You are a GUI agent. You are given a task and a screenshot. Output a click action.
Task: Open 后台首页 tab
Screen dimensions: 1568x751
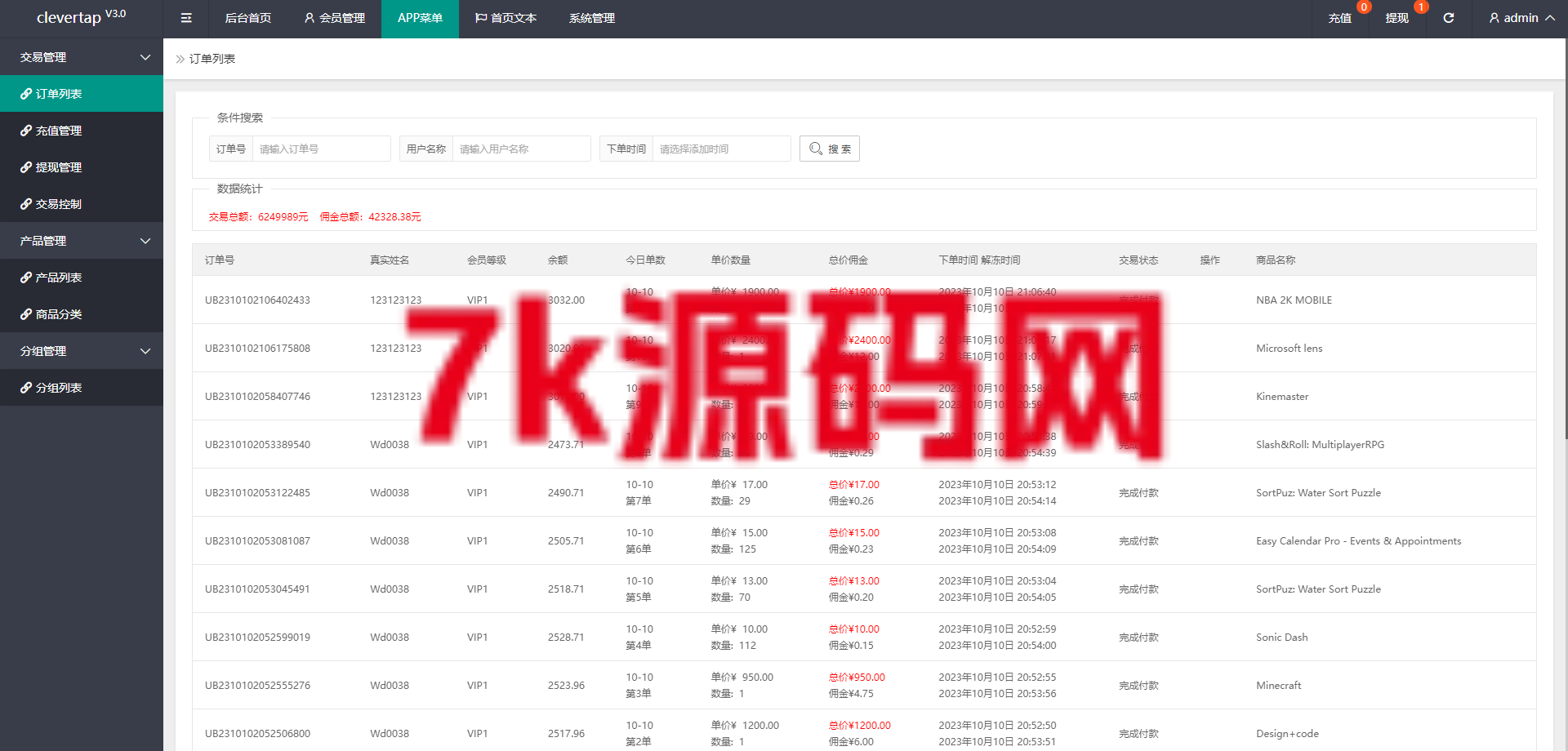[x=248, y=18]
